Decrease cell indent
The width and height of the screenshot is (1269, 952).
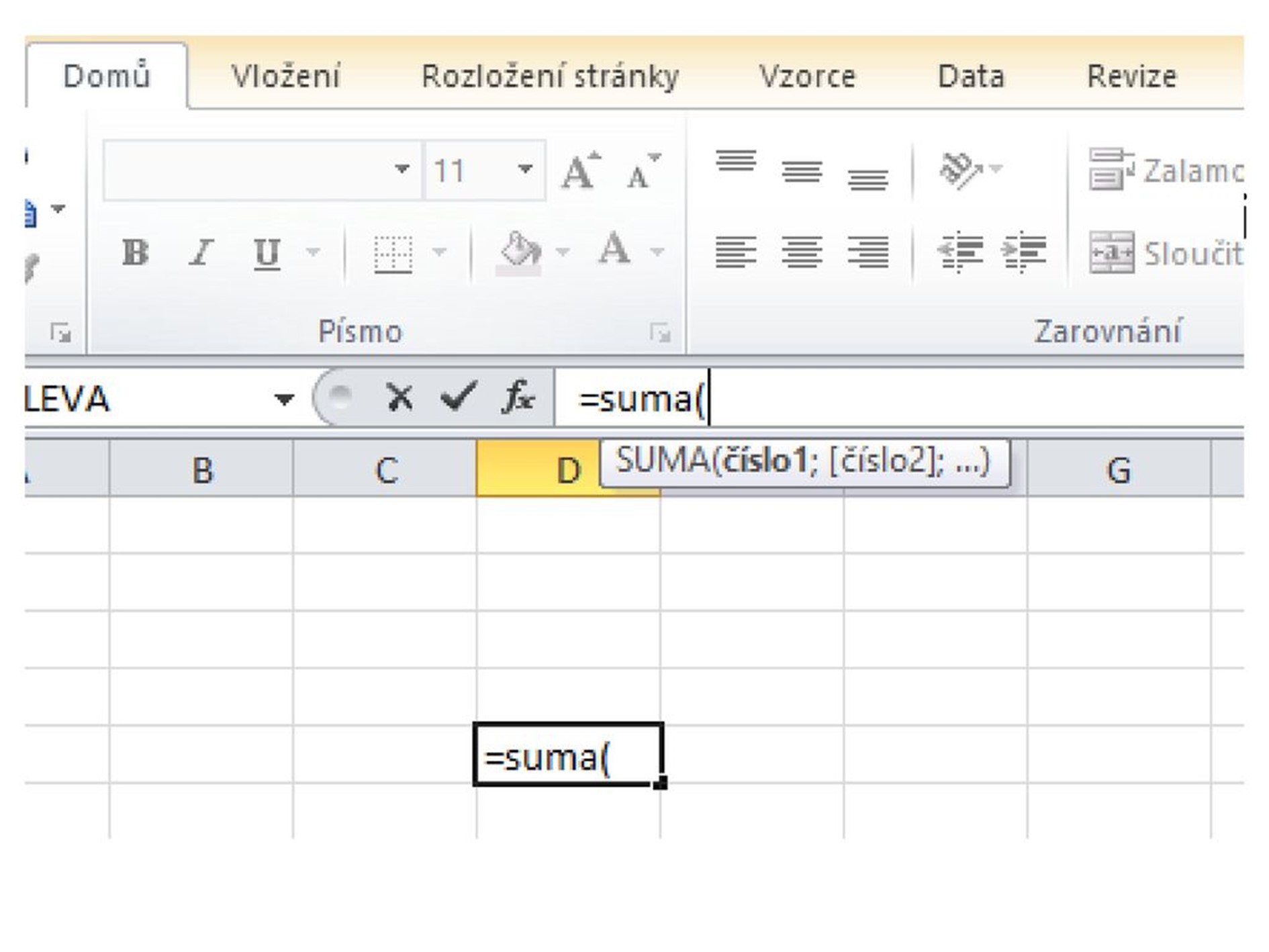[x=959, y=252]
